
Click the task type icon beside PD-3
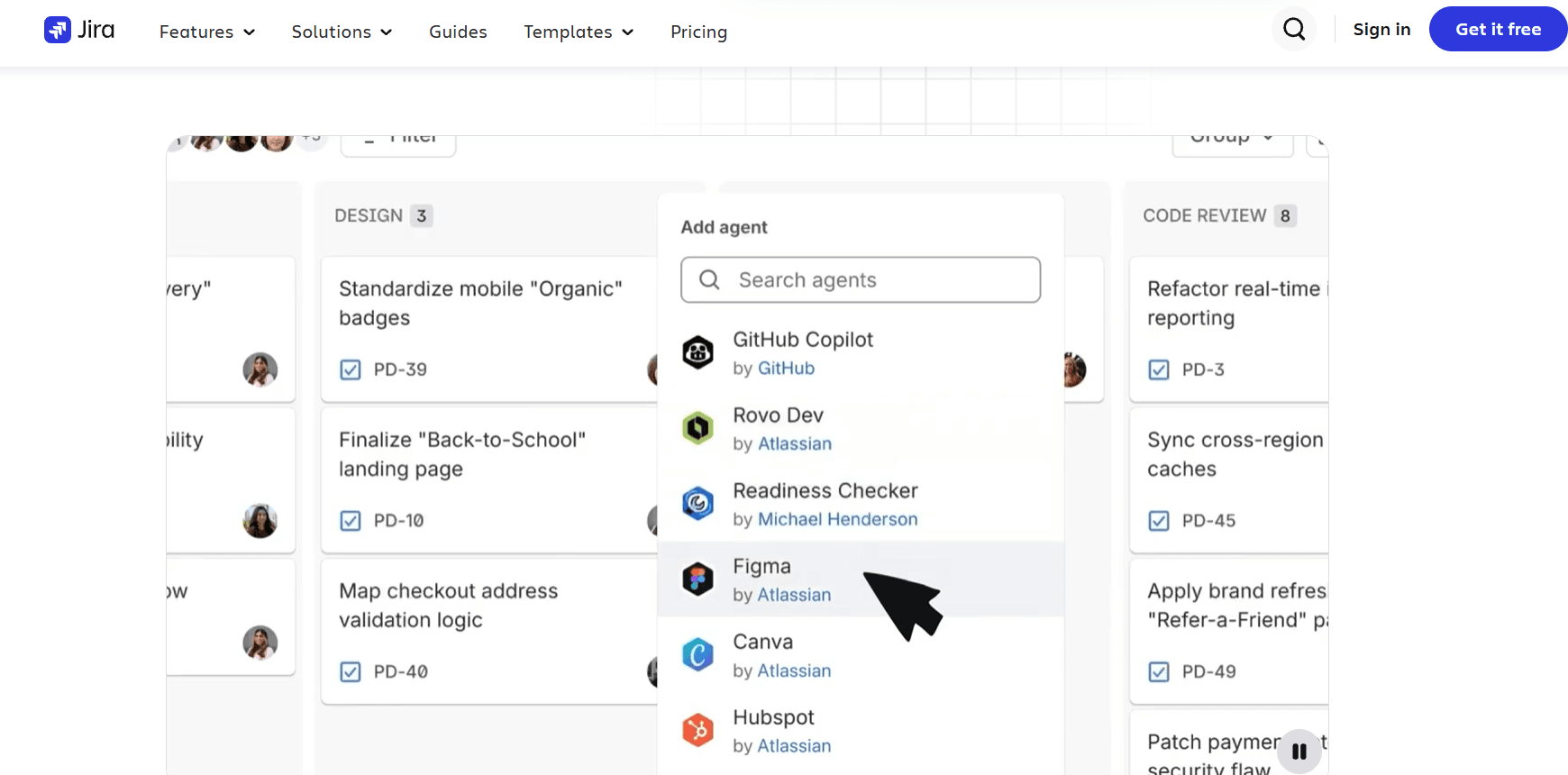1159,369
